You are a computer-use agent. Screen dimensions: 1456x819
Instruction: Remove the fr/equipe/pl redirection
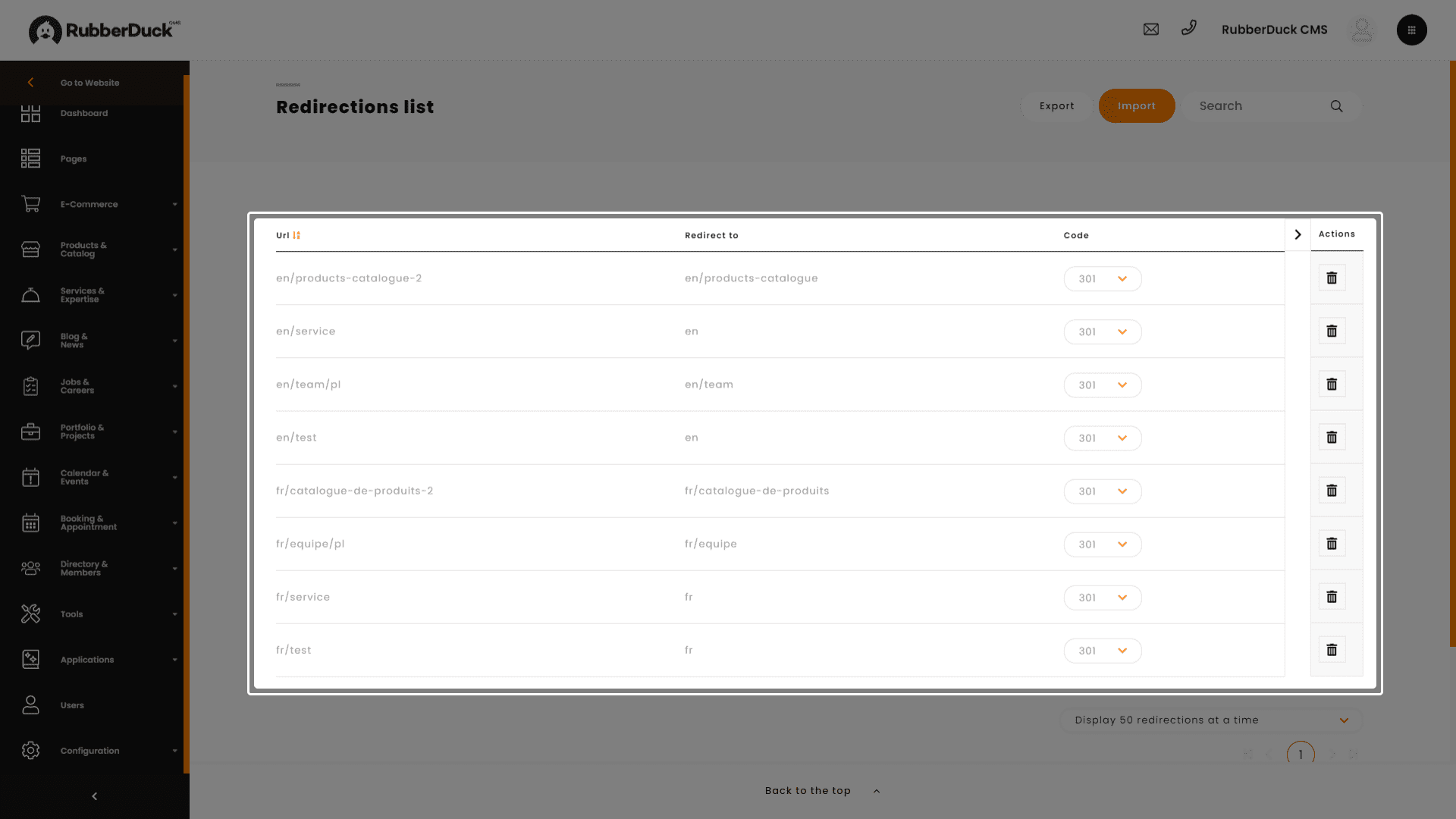(x=1332, y=544)
